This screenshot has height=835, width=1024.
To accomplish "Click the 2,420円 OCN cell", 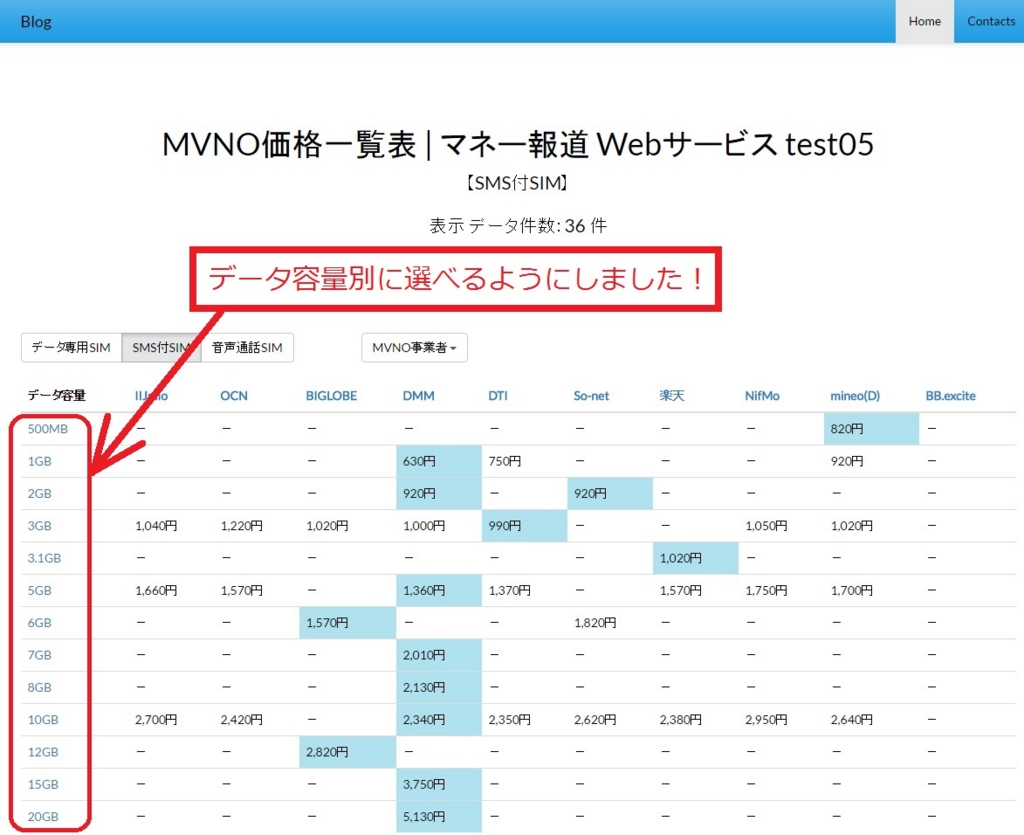I will [257, 720].
